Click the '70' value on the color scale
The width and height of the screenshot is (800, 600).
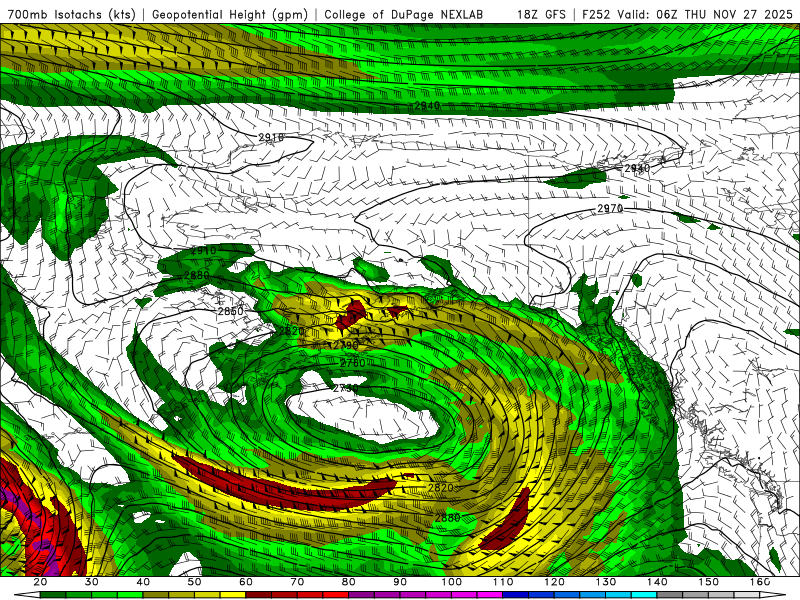[297, 582]
